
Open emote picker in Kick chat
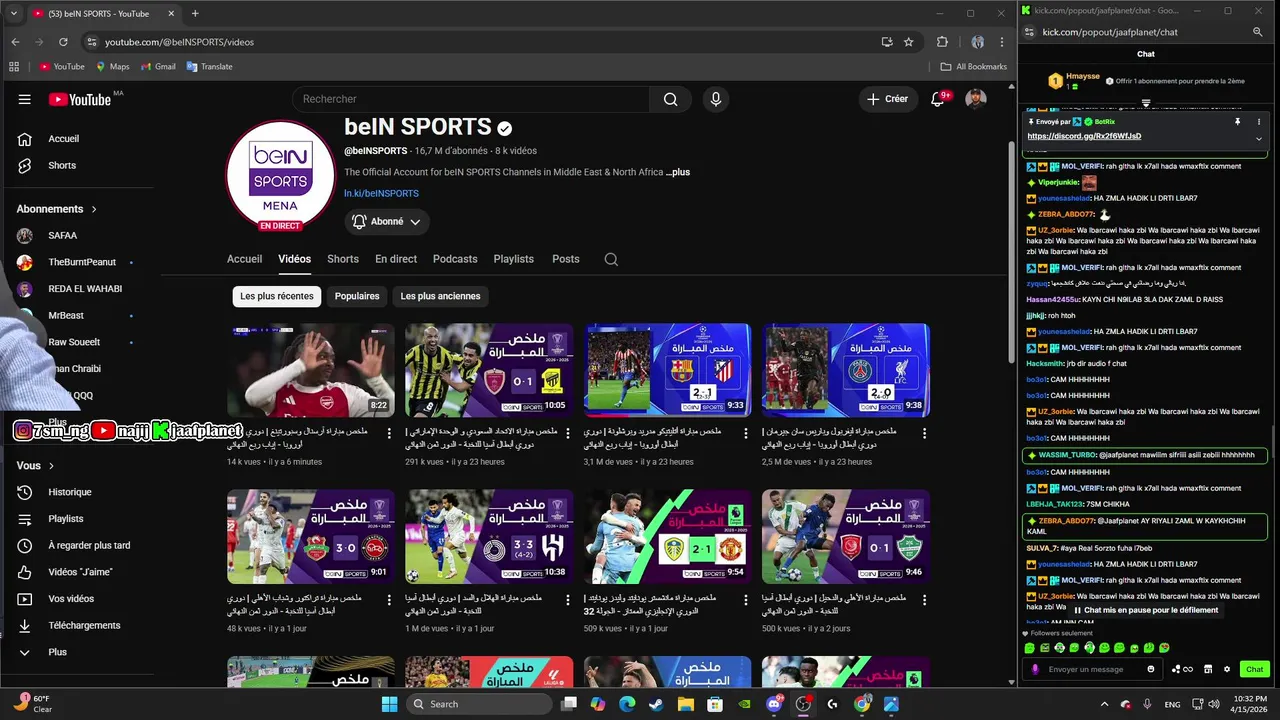coord(1151,669)
